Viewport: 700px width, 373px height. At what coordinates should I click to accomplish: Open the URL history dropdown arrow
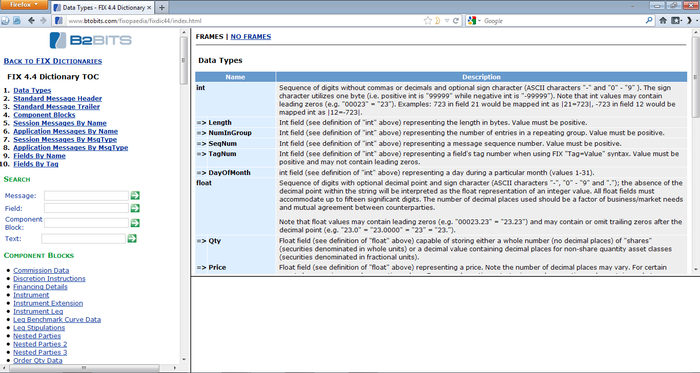coord(446,21)
